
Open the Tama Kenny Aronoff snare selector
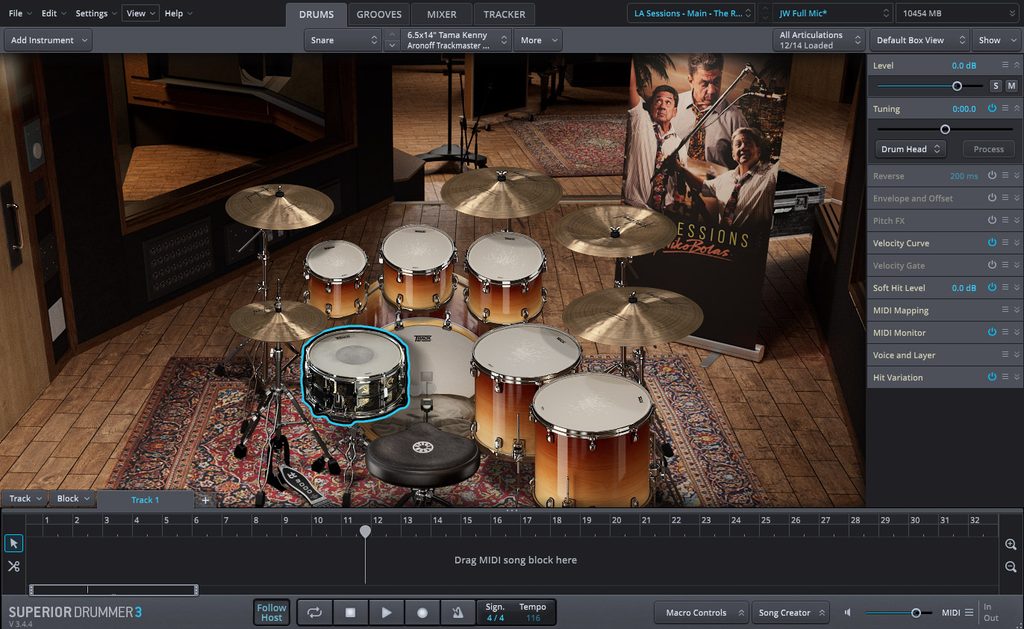tap(455, 40)
